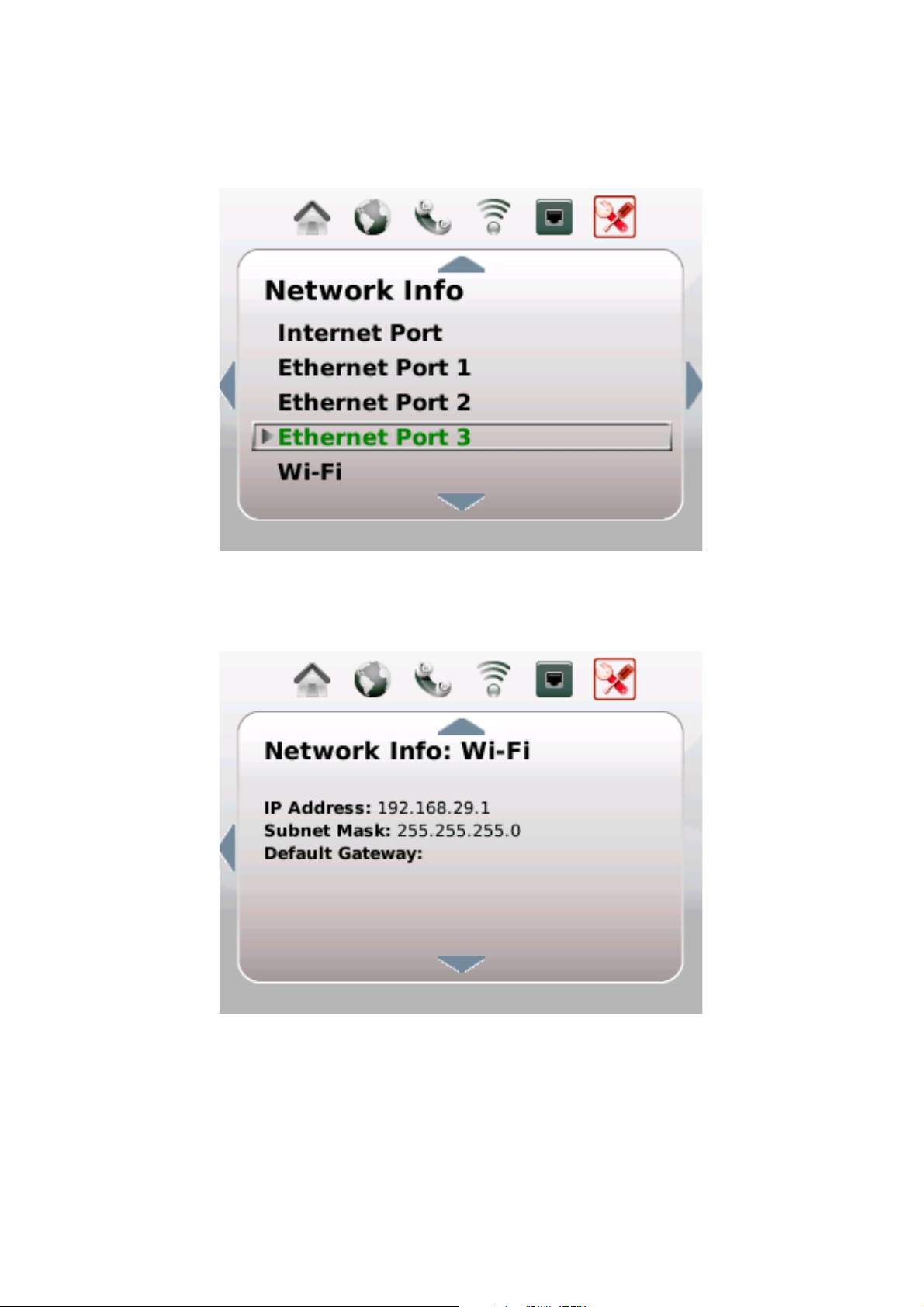Click the up arrow above Network Info heading
Screen dimensions: 924x1307
tap(462, 265)
